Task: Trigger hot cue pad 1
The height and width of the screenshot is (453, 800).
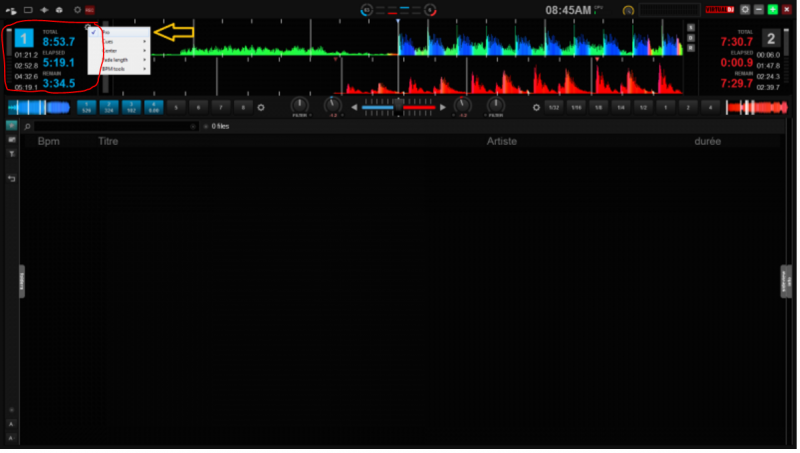Action: point(87,108)
